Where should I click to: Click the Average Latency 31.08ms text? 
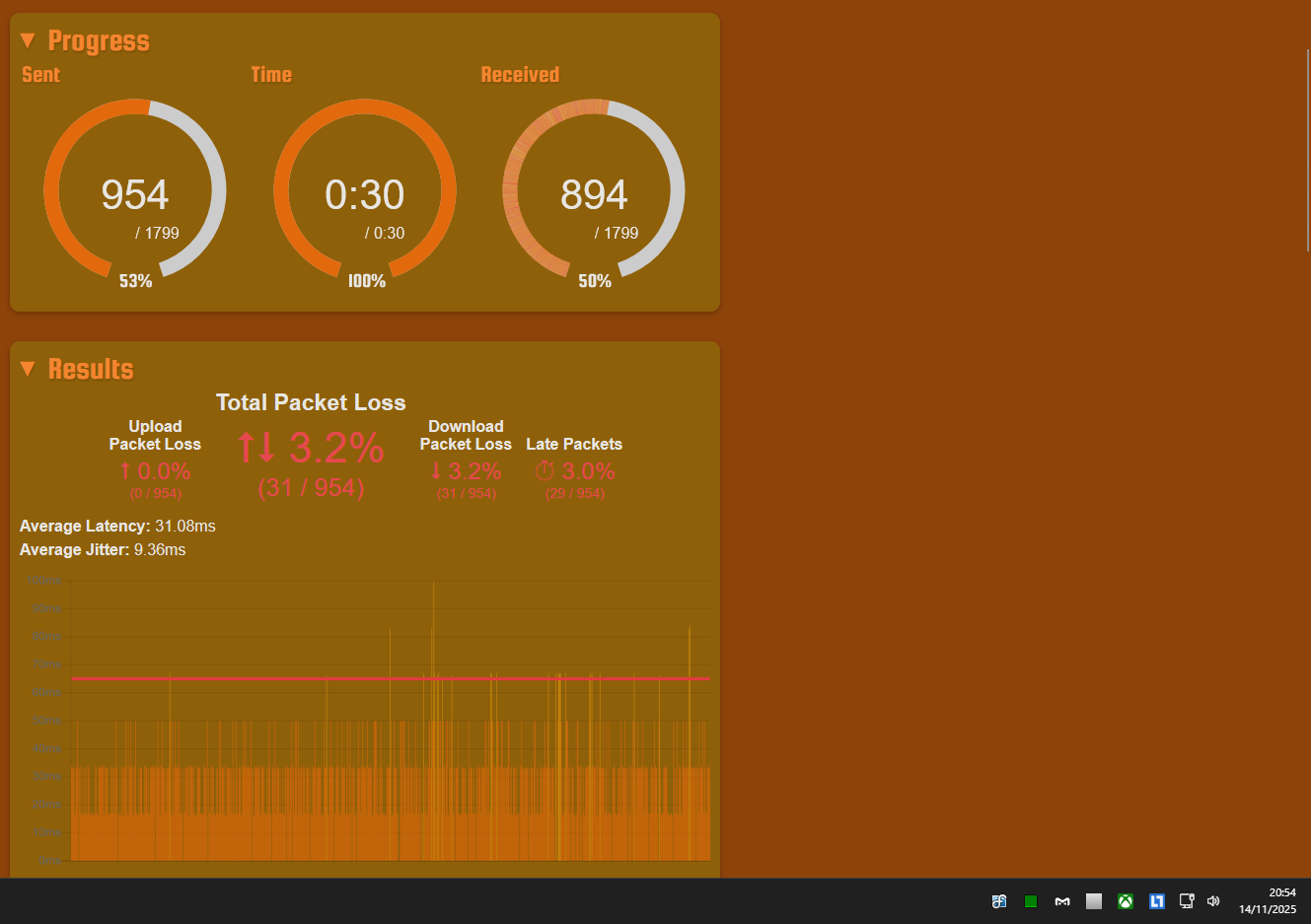click(x=117, y=526)
